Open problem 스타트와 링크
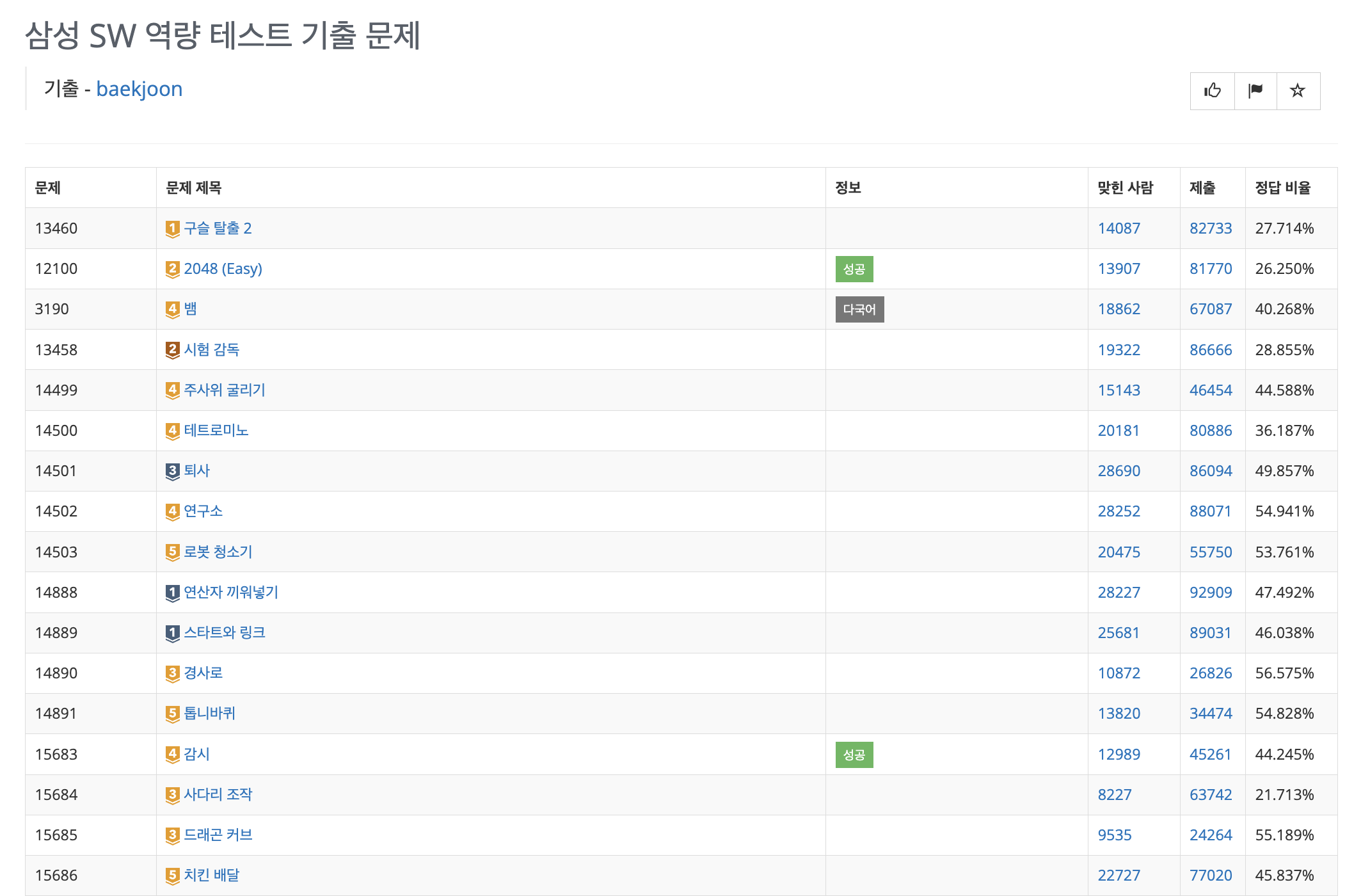This screenshot has height=896, width=1354. click(224, 632)
